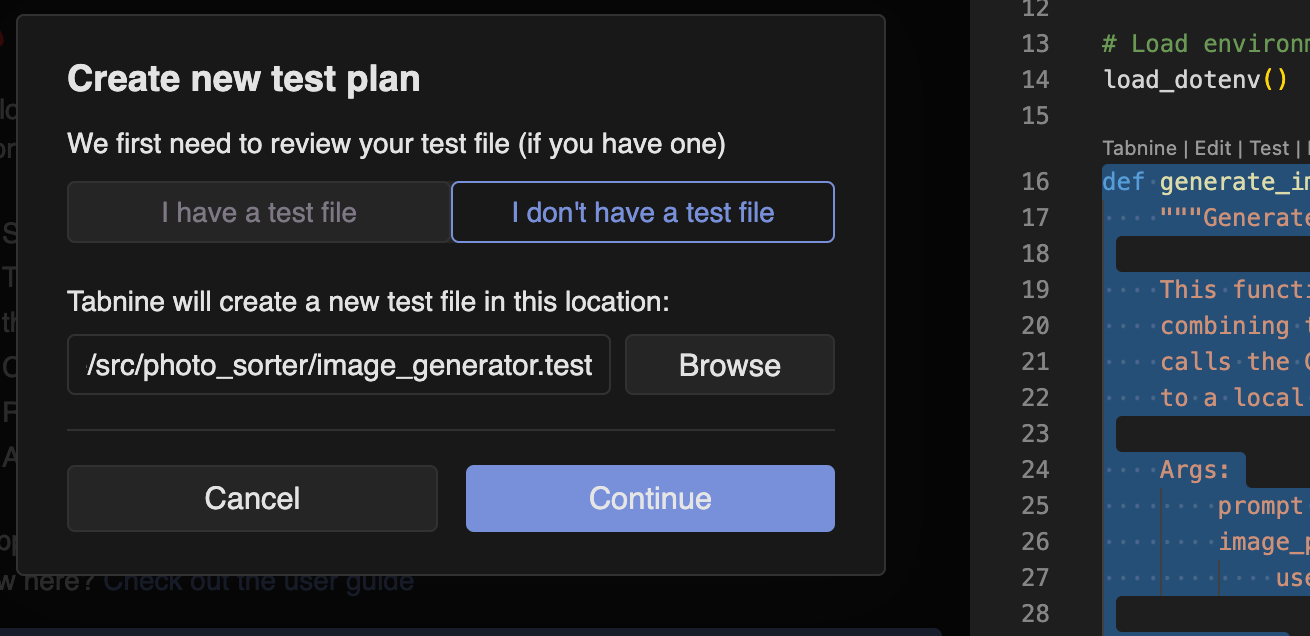Click Continue to create test plan
Image resolution: width=1310 pixels, height=636 pixels.
tap(650, 498)
